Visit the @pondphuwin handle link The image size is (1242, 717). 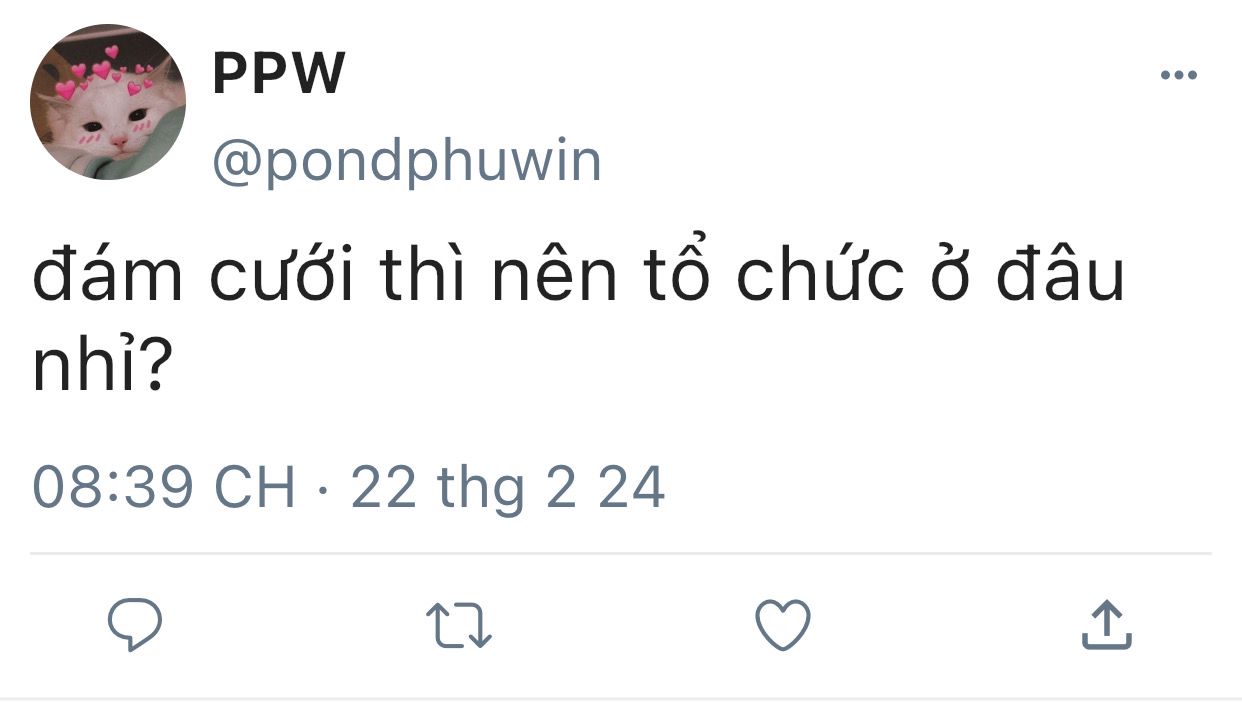pyautogui.click(x=407, y=162)
